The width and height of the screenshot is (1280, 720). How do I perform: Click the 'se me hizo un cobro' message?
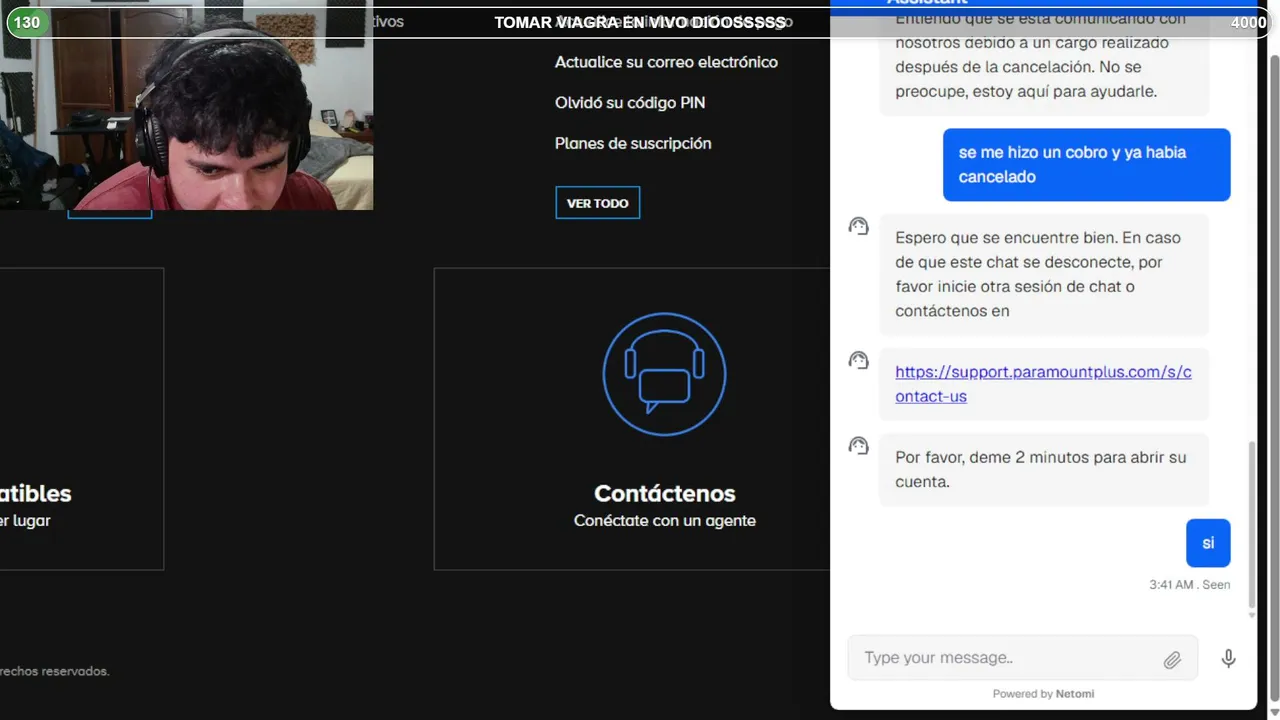(1087, 165)
